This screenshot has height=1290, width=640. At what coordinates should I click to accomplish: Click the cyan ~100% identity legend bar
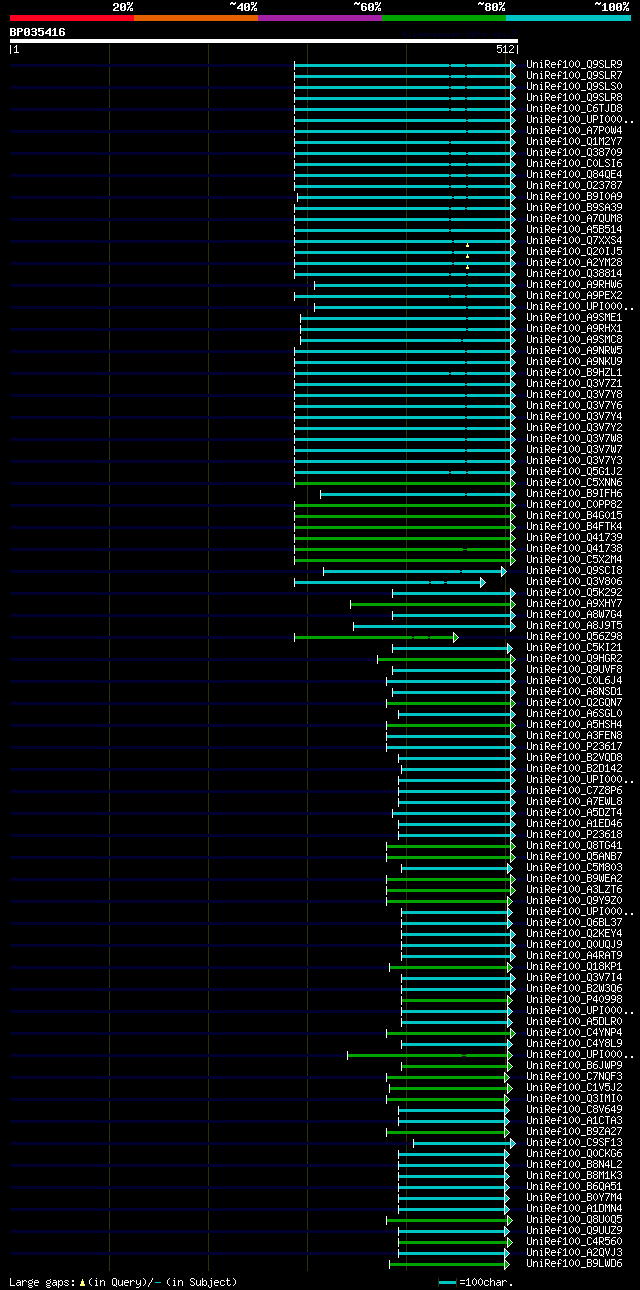click(x=568, y=18)
